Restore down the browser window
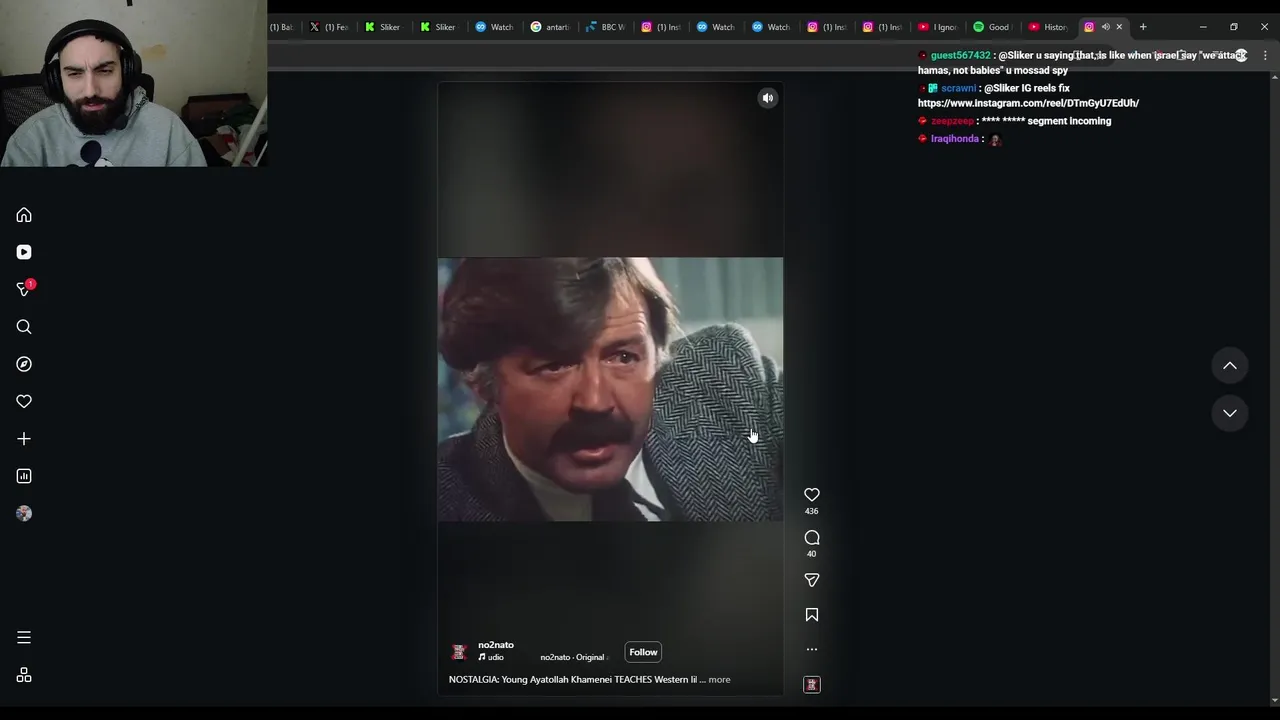 [1234, 27]
